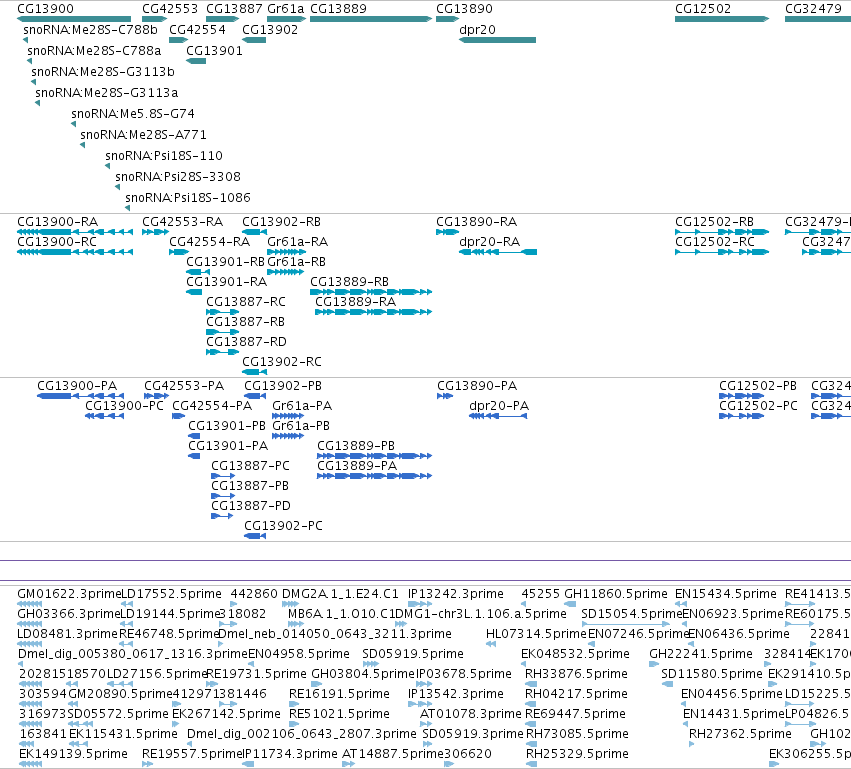Select transcript CG13901-RB label
Image resolution: width=851 pixels, height=769 pixels.
point(225,262)
